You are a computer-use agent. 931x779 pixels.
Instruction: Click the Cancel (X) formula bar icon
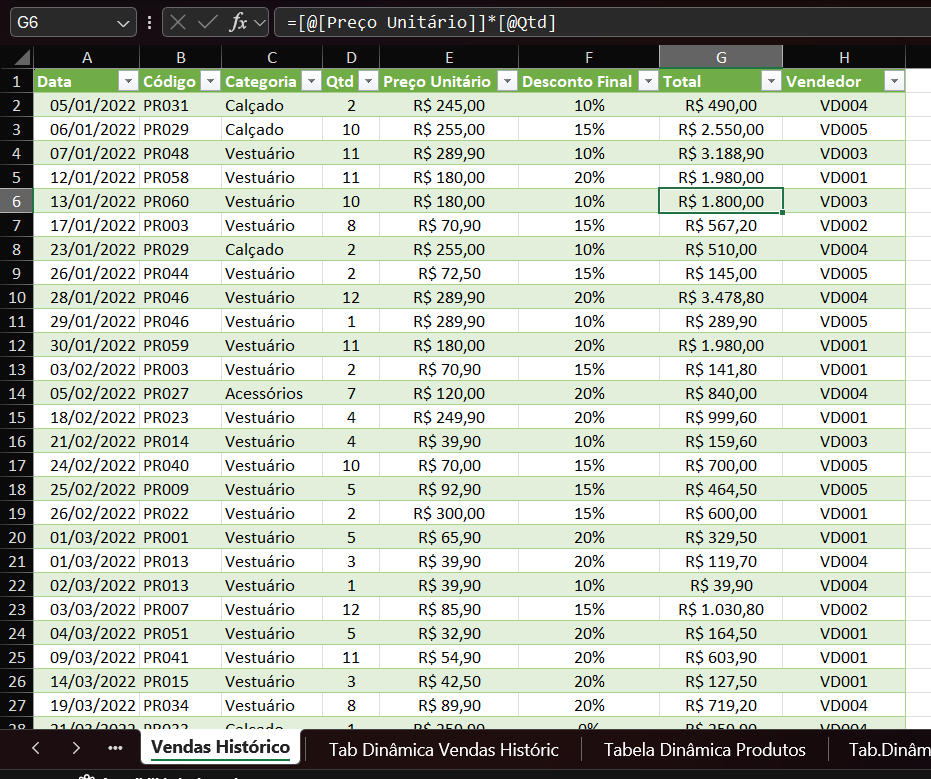[178, 23]
